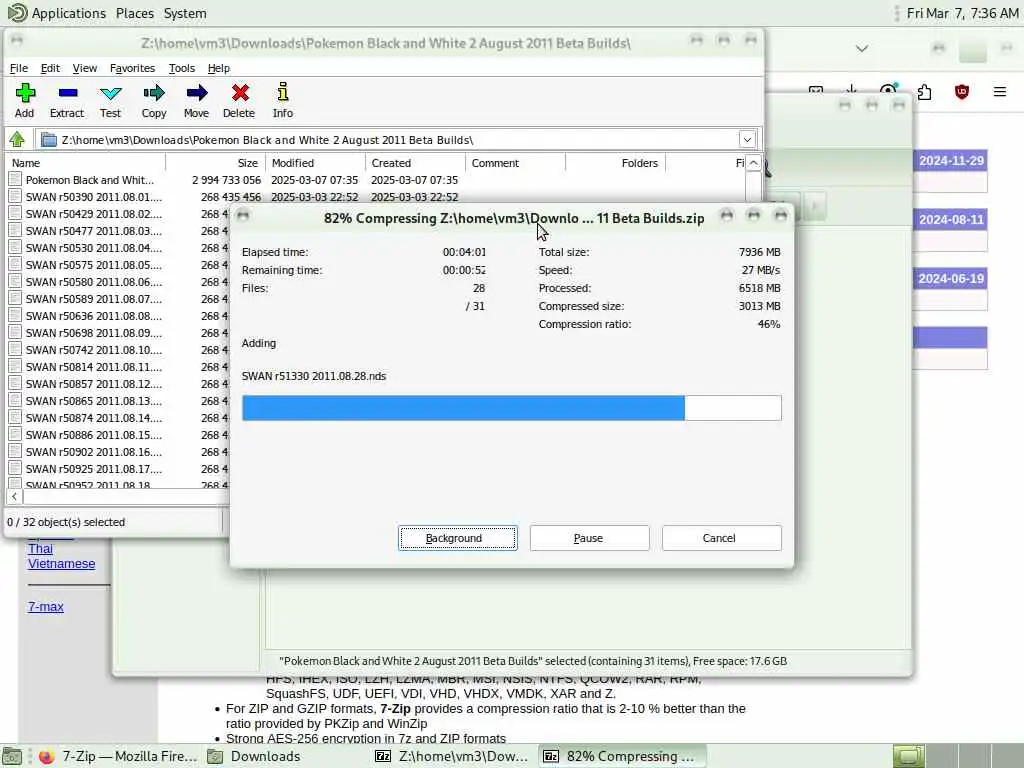Viewport: 1024px width, 768px height.
Task: Click the Firefox extensions puzzle icon
Action: coord(924,92)
